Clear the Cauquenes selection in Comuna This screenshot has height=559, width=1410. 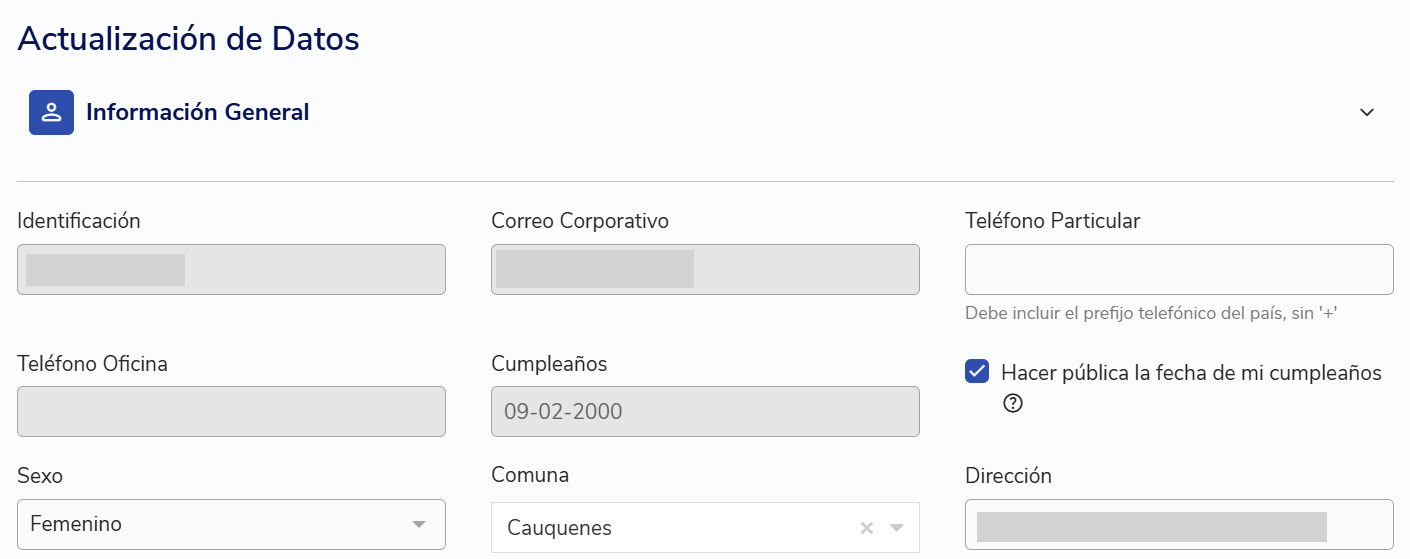pyautogui.click(x=867, y=528)
